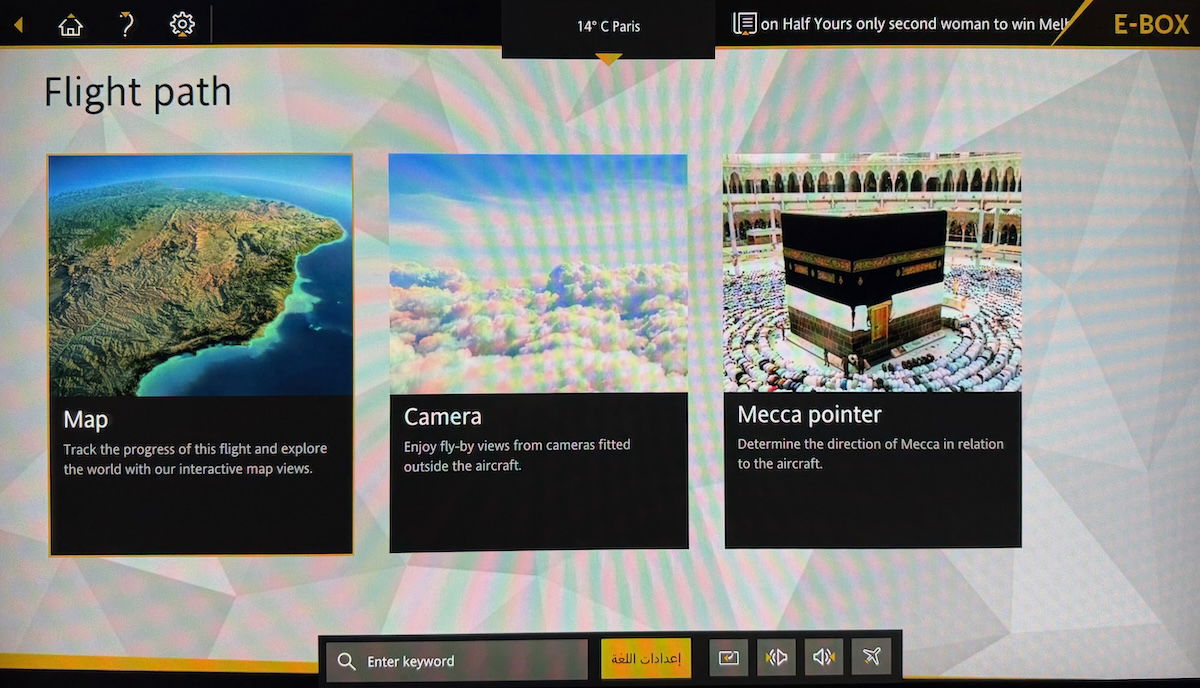Viewport: 1200px width, 688px height.
Task: Open help via question mark icon
Action: [126, 25]
